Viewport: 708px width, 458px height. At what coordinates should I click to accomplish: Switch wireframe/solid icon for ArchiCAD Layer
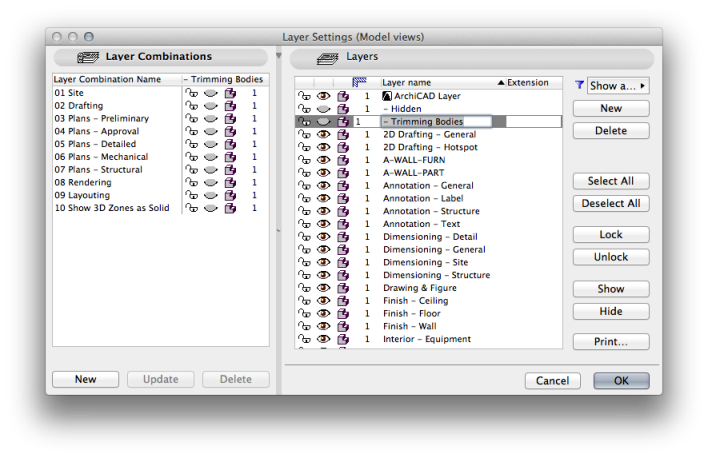coord(343,96)
